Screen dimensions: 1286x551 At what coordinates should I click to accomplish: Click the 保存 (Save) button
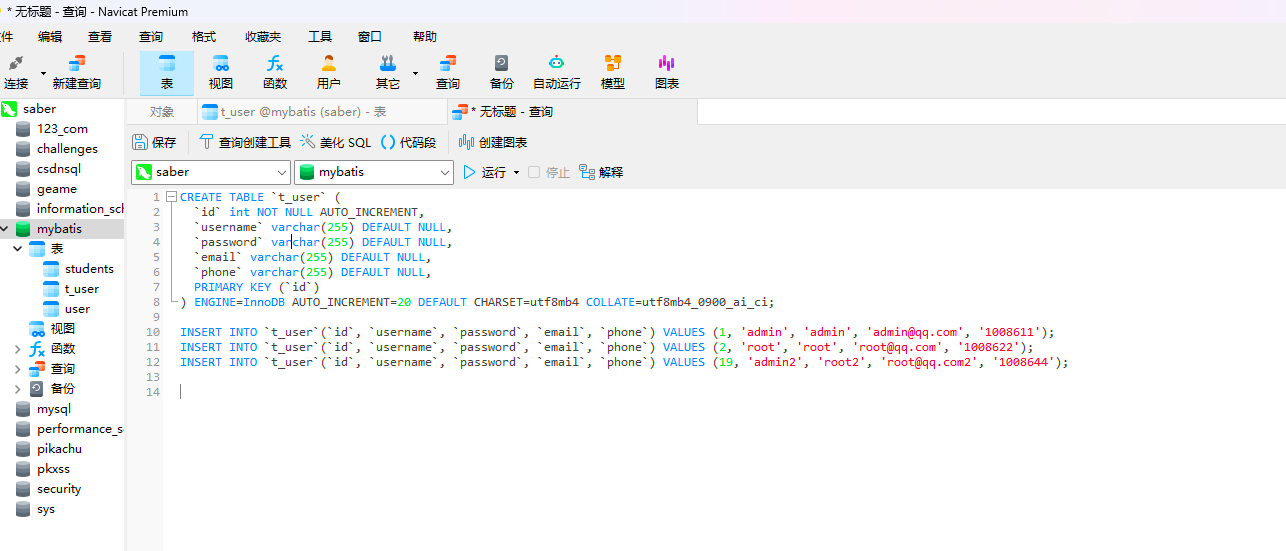coord(154,143)
